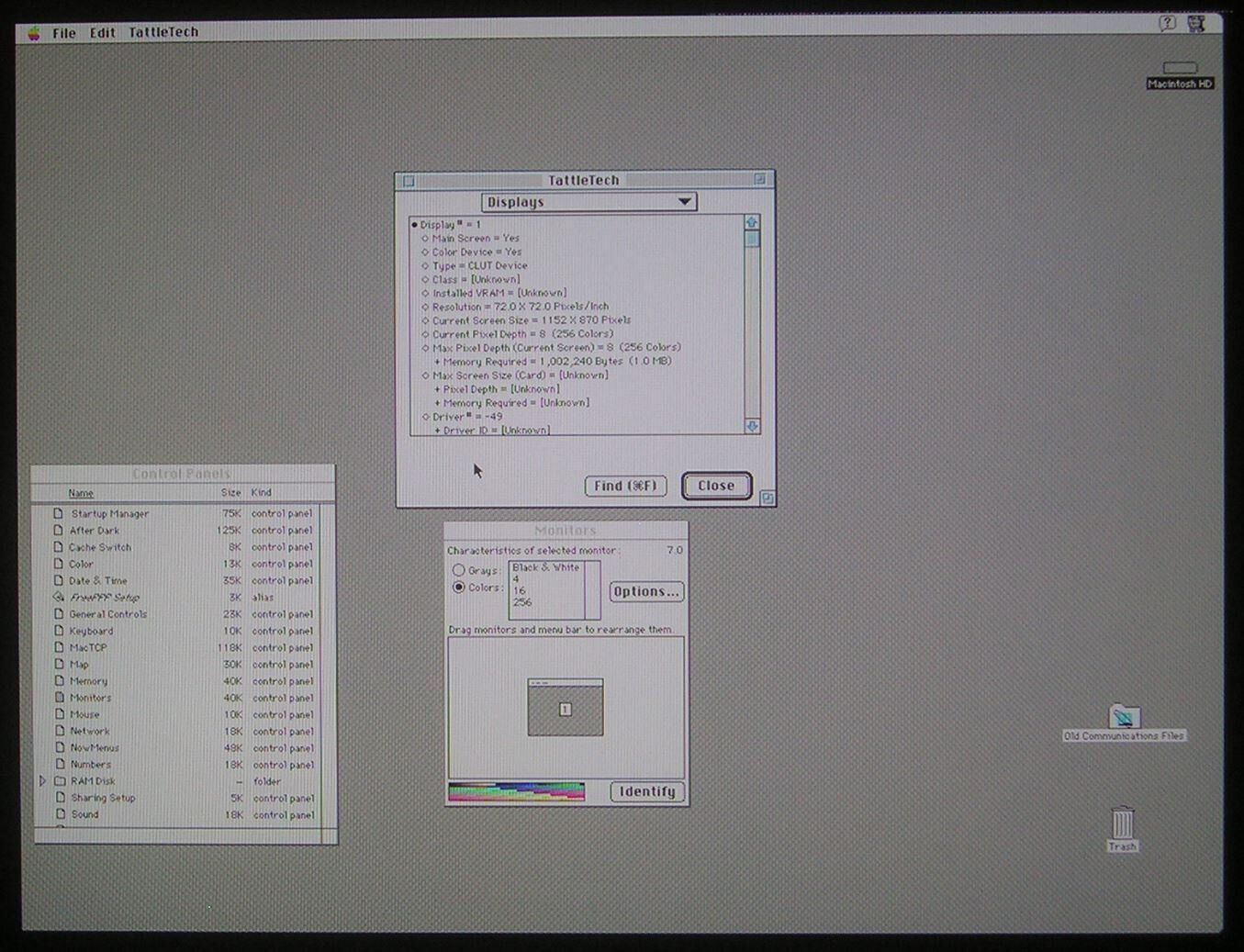Screen dimensions: 1244x952
Task: Select the Sound control panel icon
Action: coord(59,814)
